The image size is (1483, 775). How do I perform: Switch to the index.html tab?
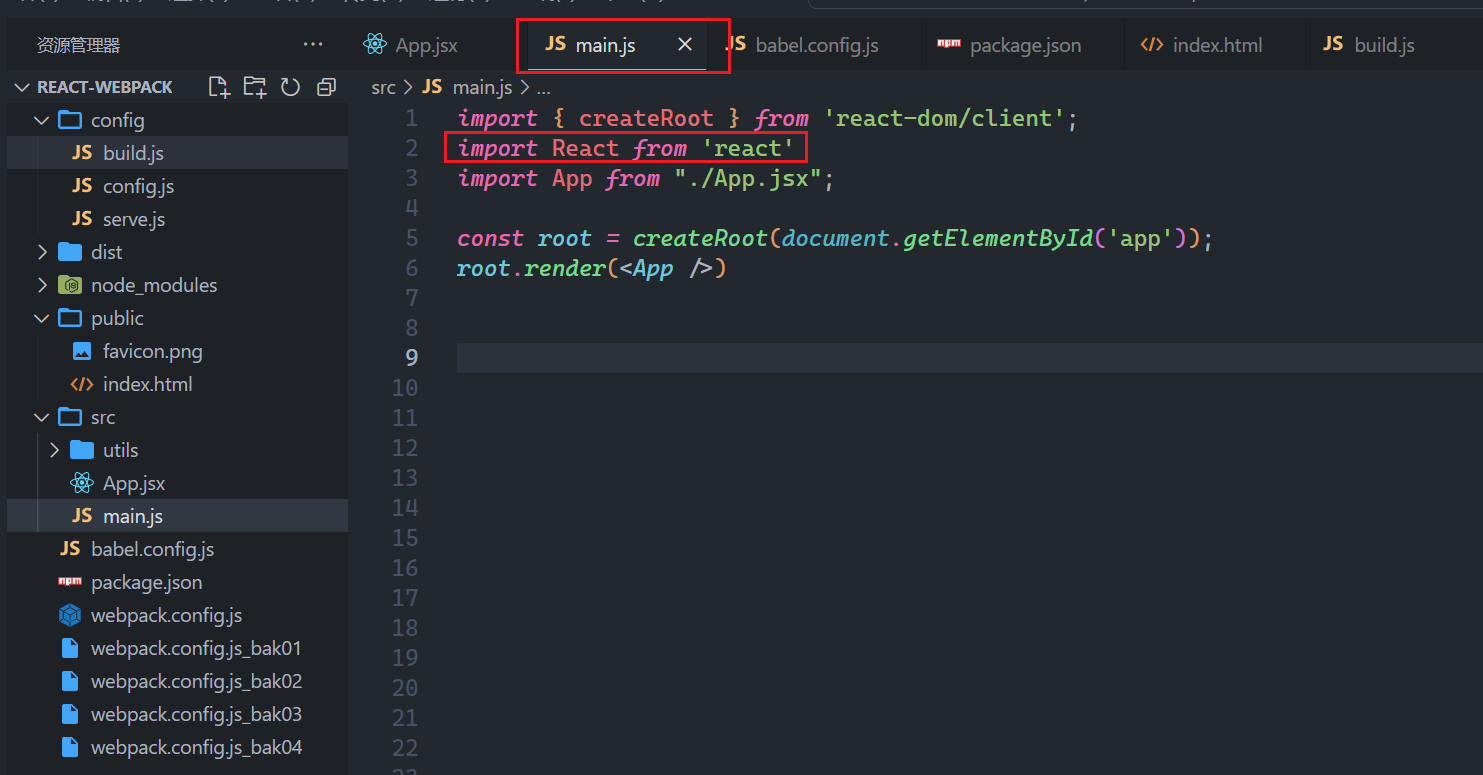[1201, 45]
